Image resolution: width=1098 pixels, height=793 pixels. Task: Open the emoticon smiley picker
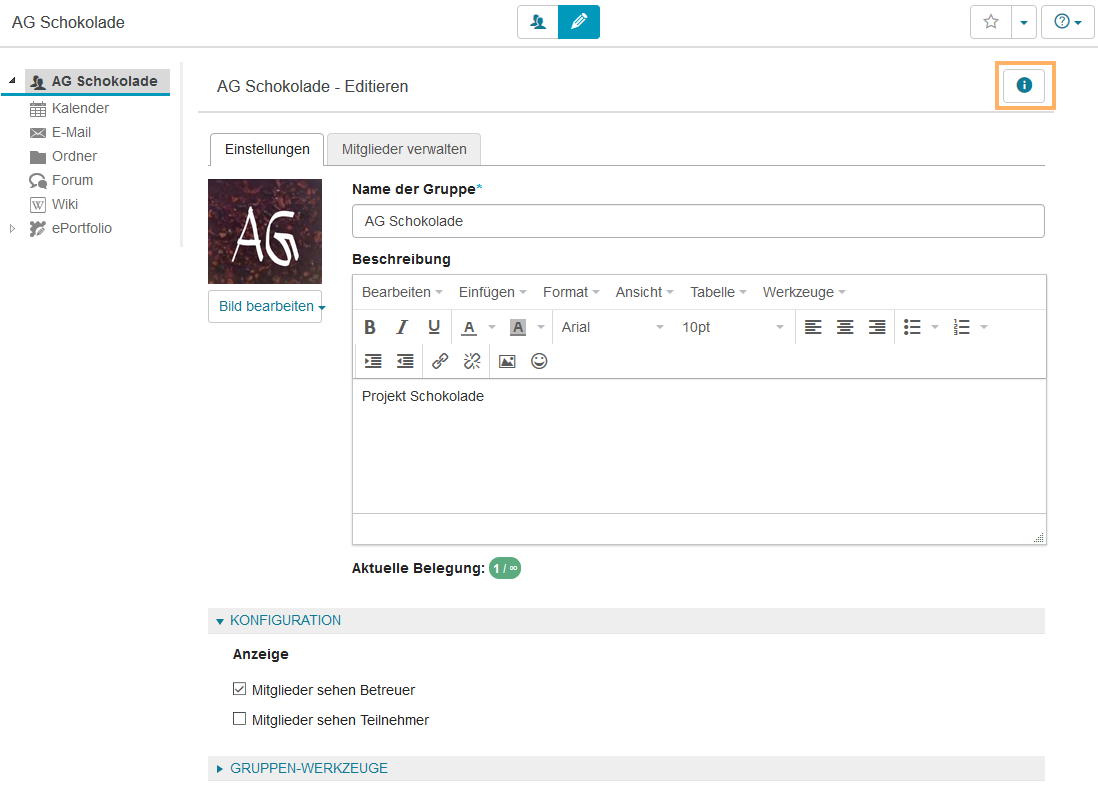pyautogui.click(x=539, y=361)
